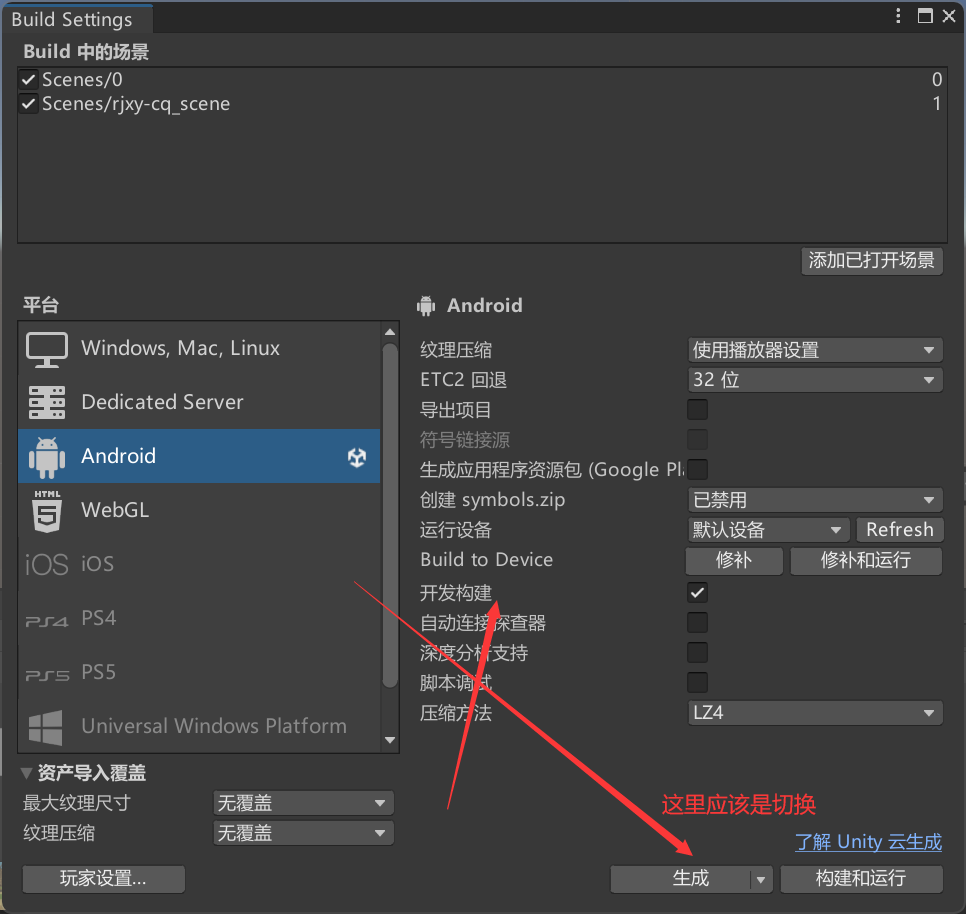Open the 最大纹理尺寸 无覆盖 dropdown
The height and width of the screenshot is (914, 966).
coord(303,803)
